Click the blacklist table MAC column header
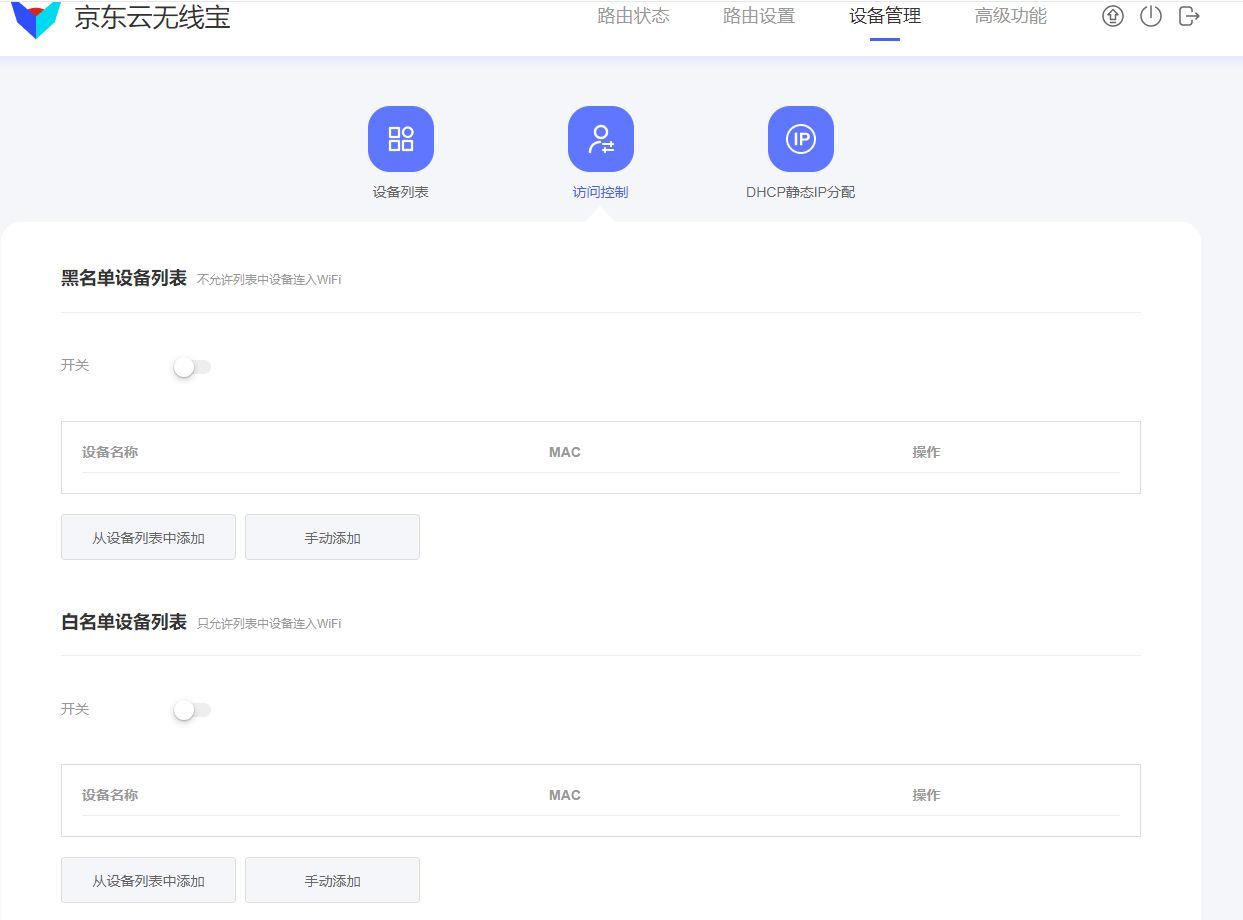The width and height of the screenshot is (1243, 920). coord(565,452)
